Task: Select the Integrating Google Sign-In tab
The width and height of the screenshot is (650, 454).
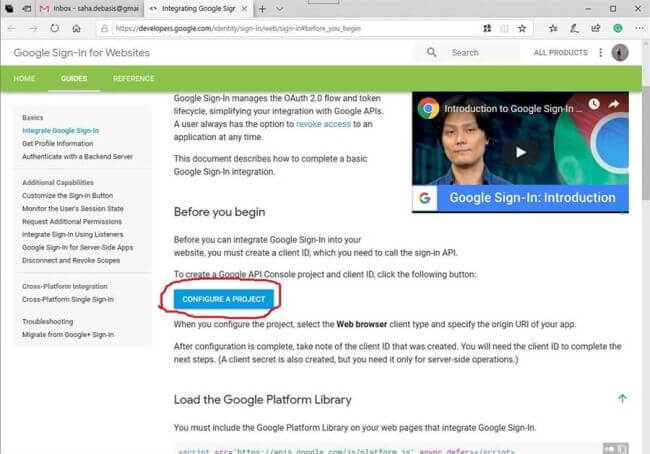Action: (198, 9)
